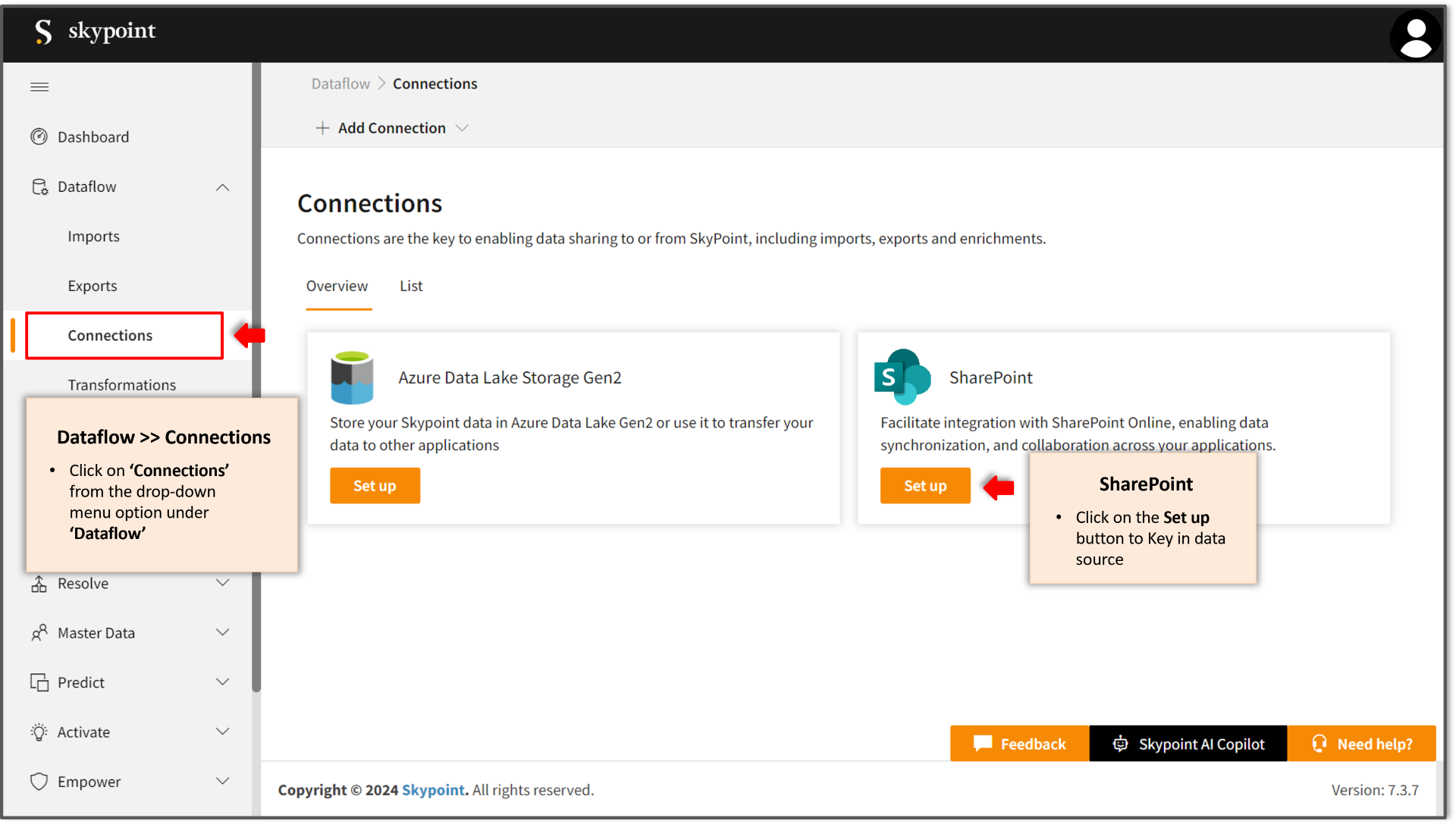Click the Feedback button

(1019, 743)
